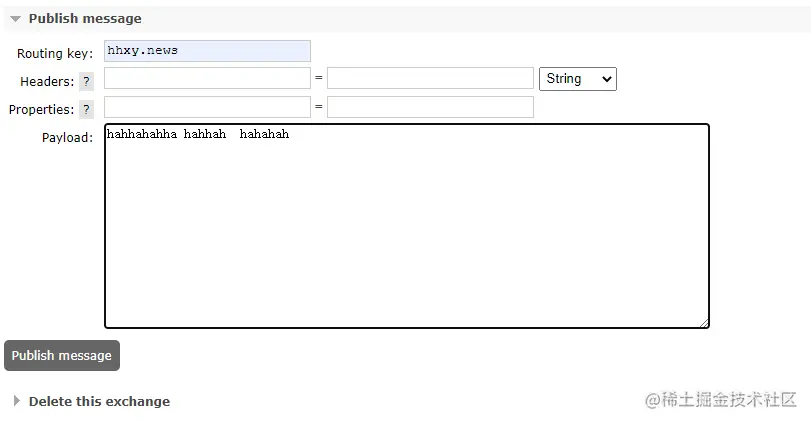
Task: Click the Properties label text
Action: (x=41, y=110)
